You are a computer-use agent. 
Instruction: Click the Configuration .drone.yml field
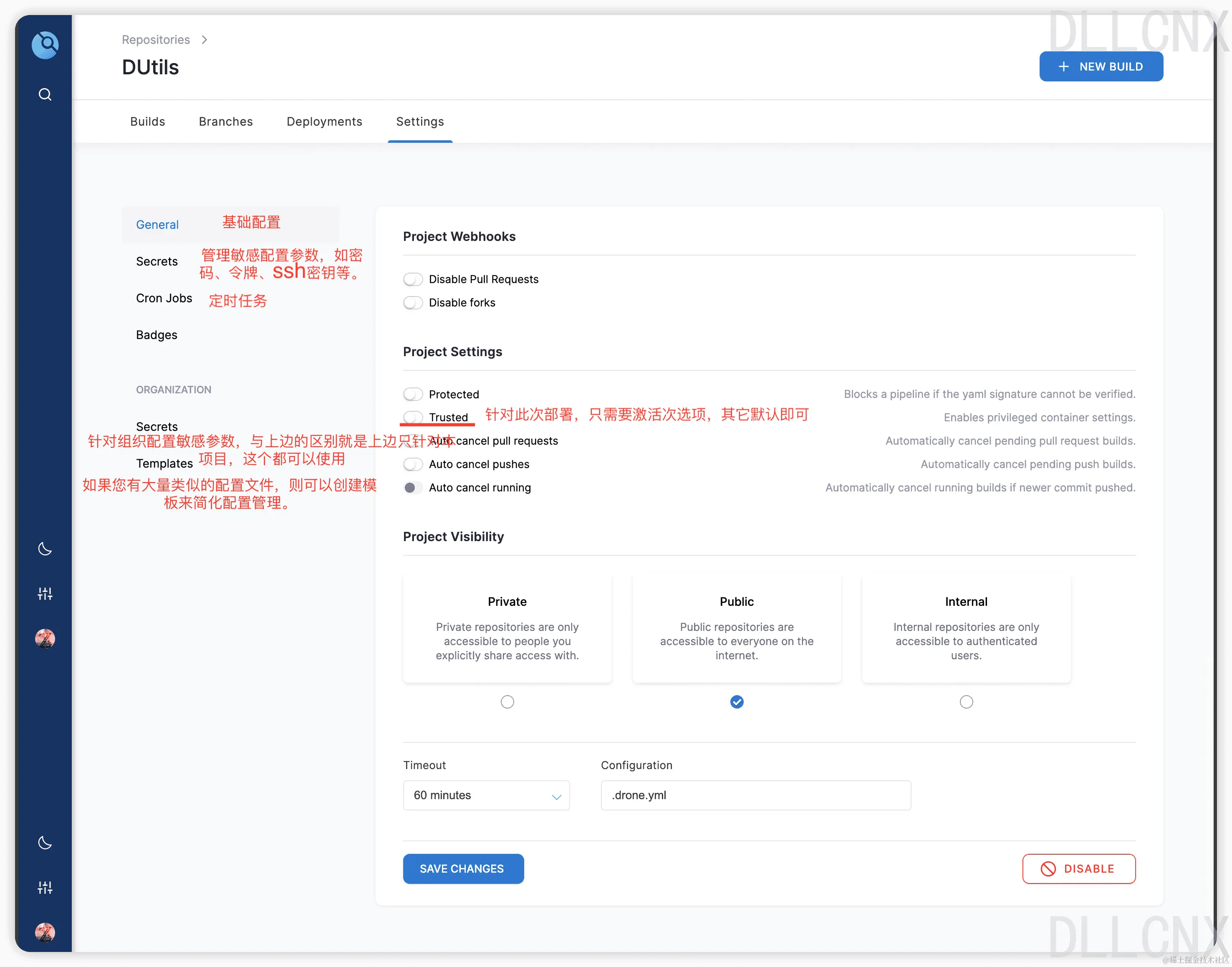[x=755, y=795]
